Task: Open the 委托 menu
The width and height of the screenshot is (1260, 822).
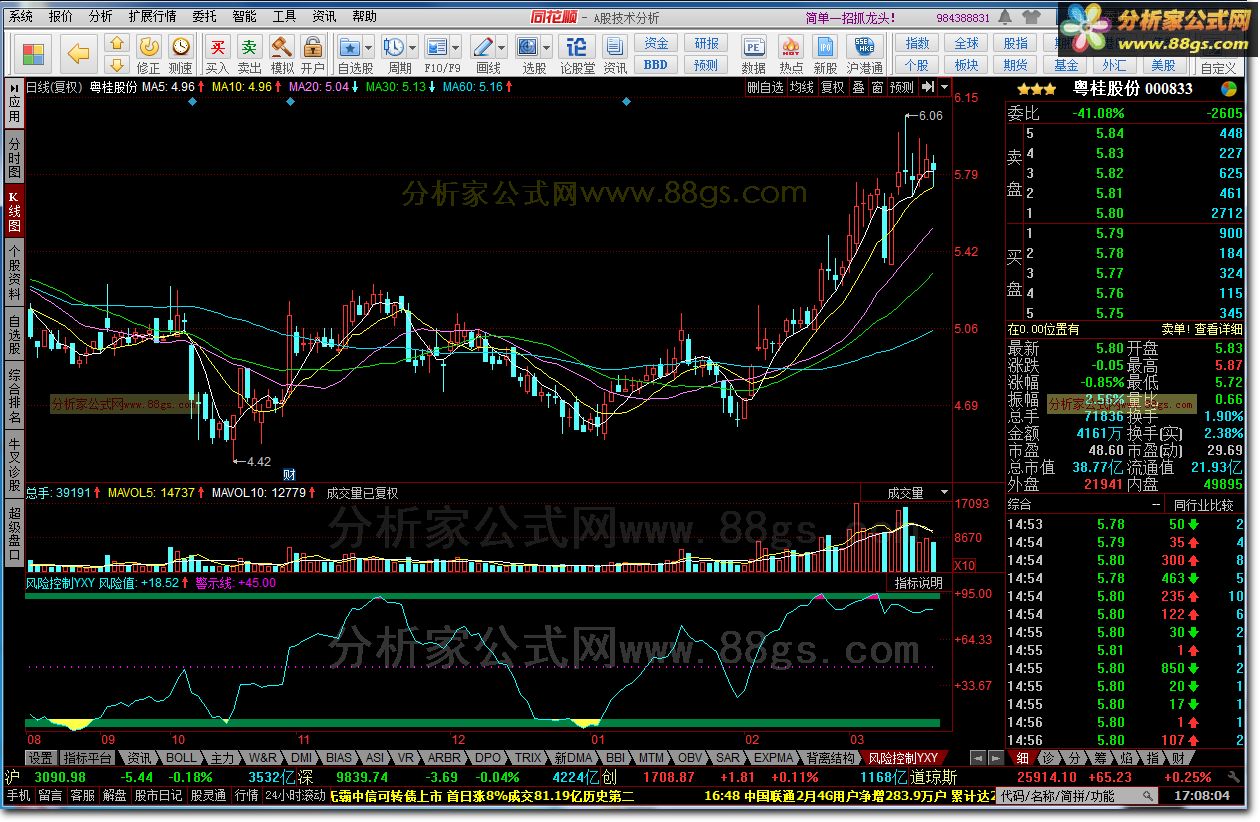Action: point(204,16)
